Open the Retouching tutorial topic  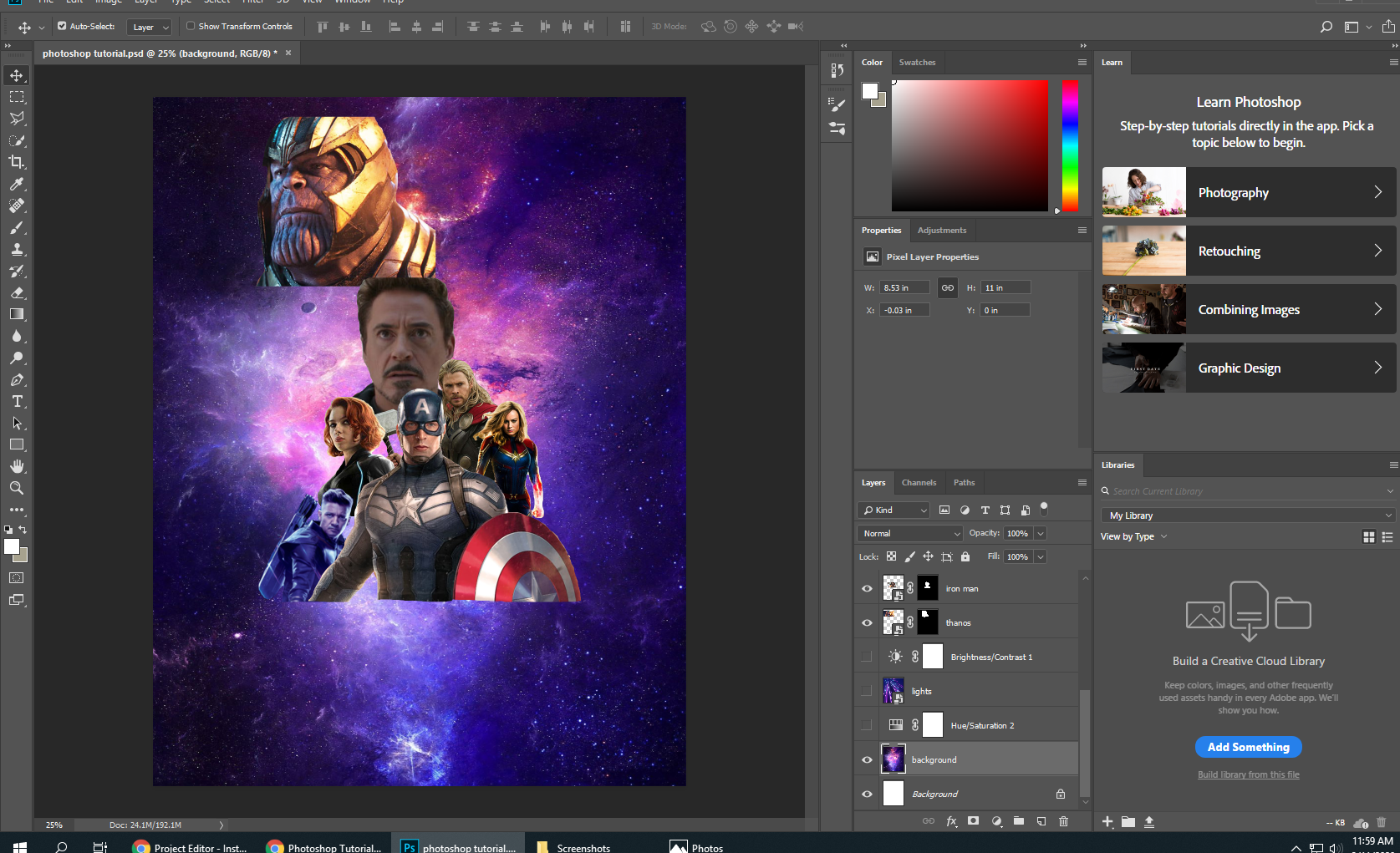[x=1249, y=251]
